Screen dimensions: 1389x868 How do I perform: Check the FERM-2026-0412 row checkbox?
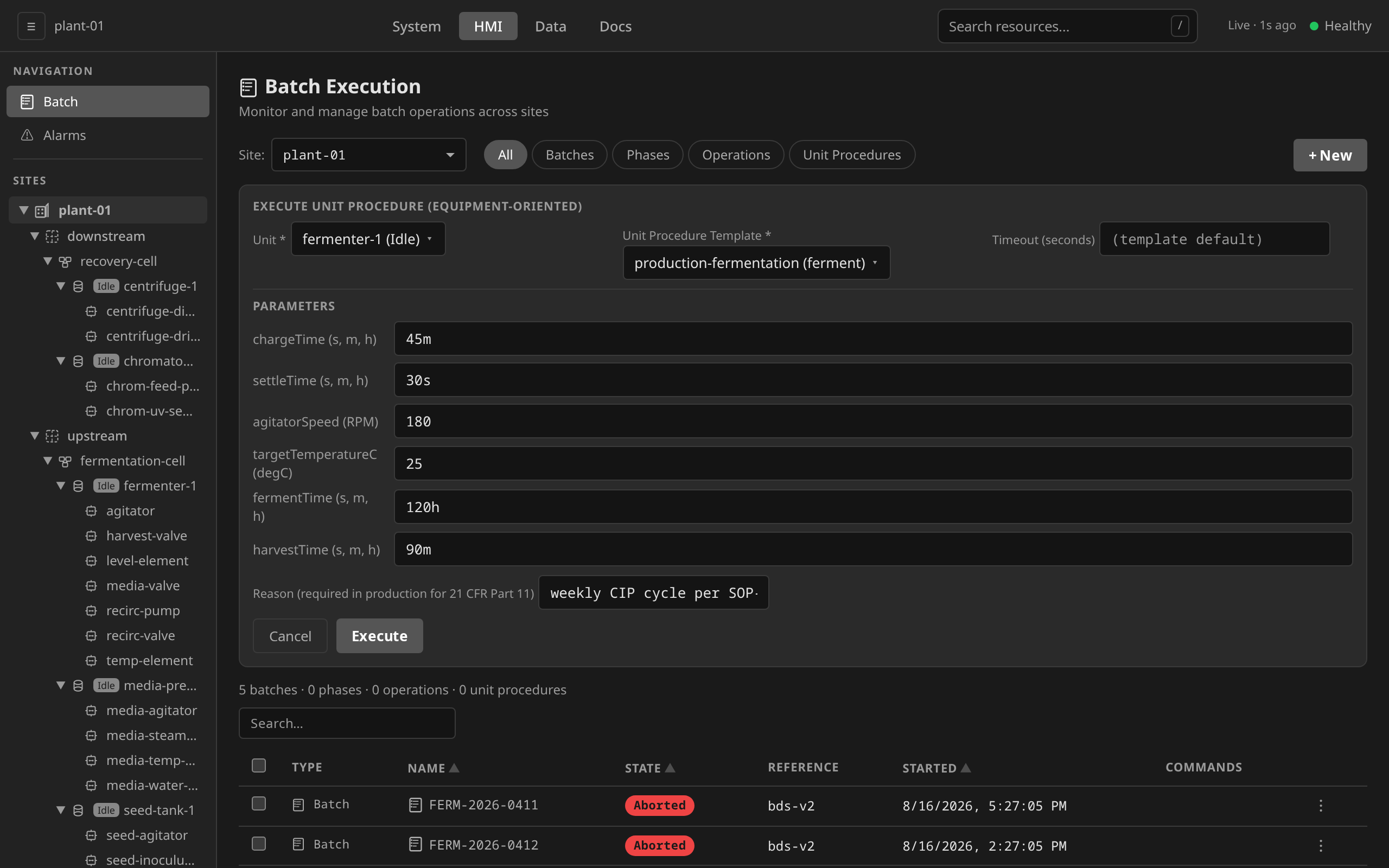259,843
